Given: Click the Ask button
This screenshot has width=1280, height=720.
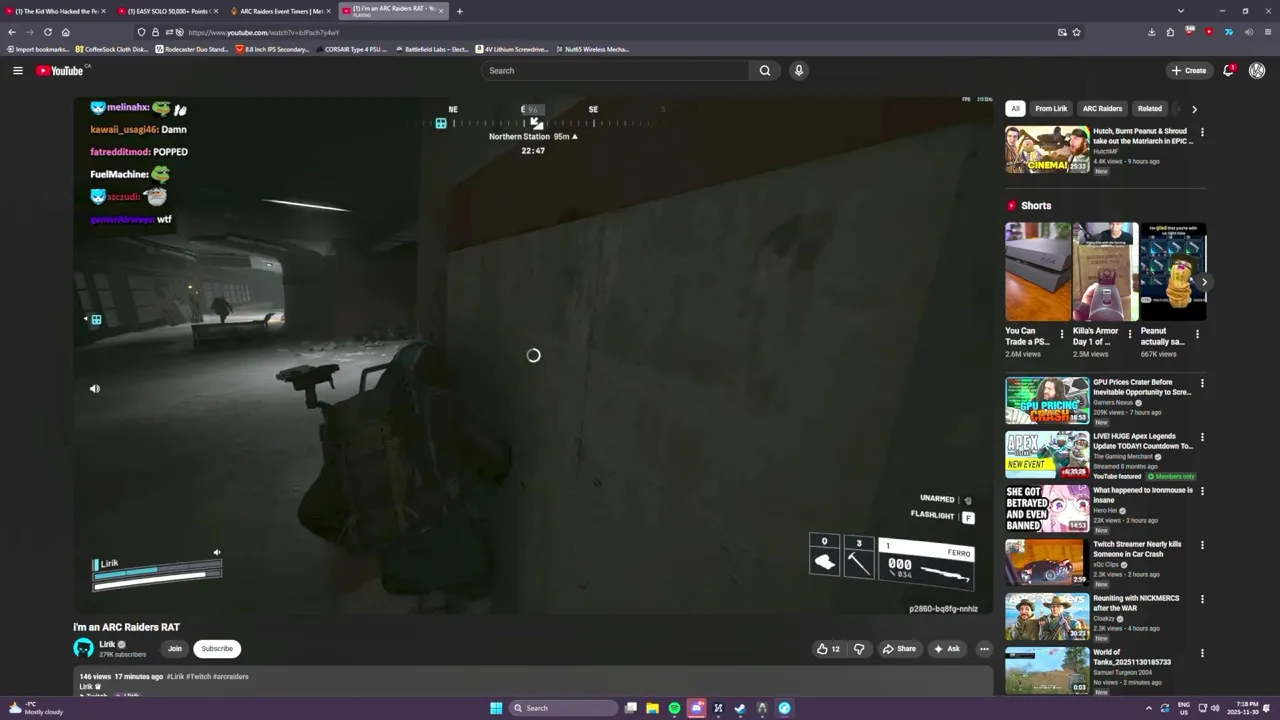Looking at the screenshot, I should point(946,649).
